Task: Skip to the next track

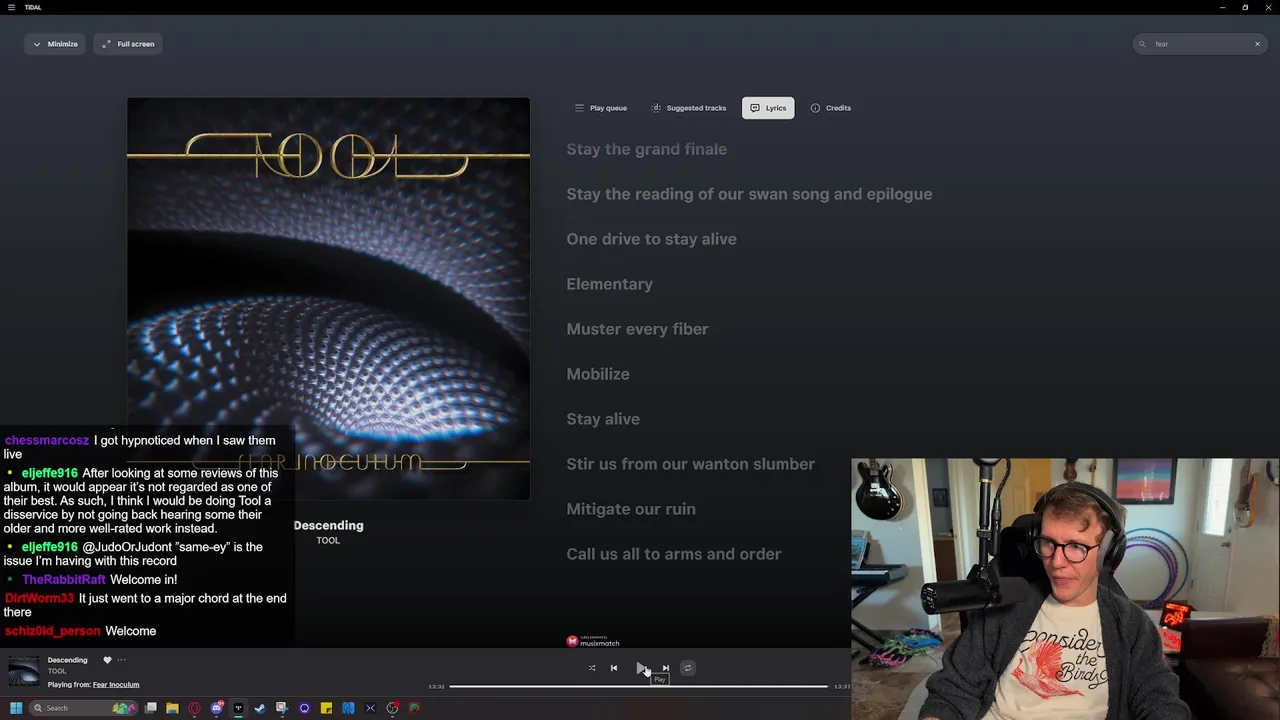Action: coord(666,668)
